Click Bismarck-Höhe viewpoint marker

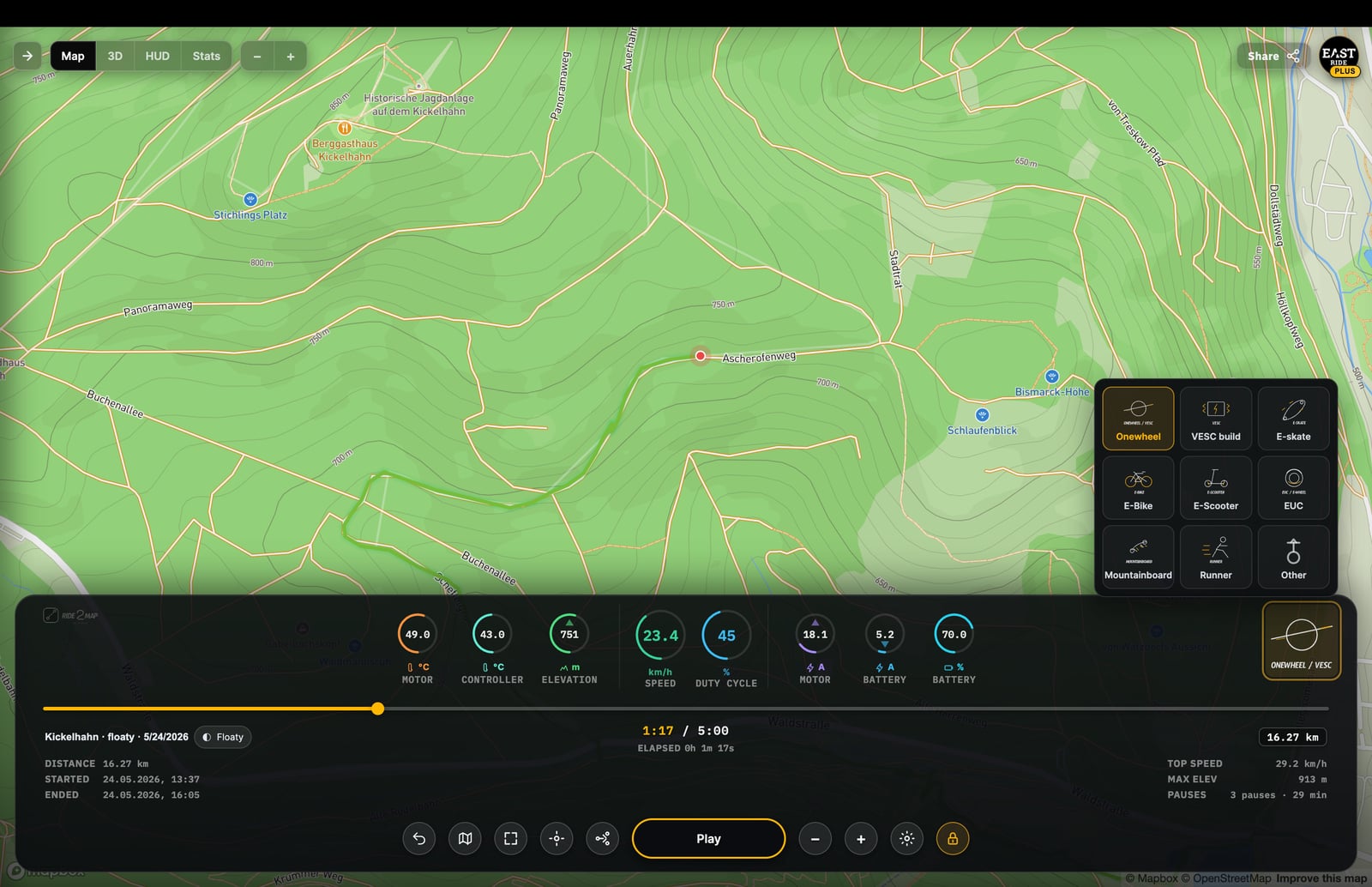tap(1052, 377)
